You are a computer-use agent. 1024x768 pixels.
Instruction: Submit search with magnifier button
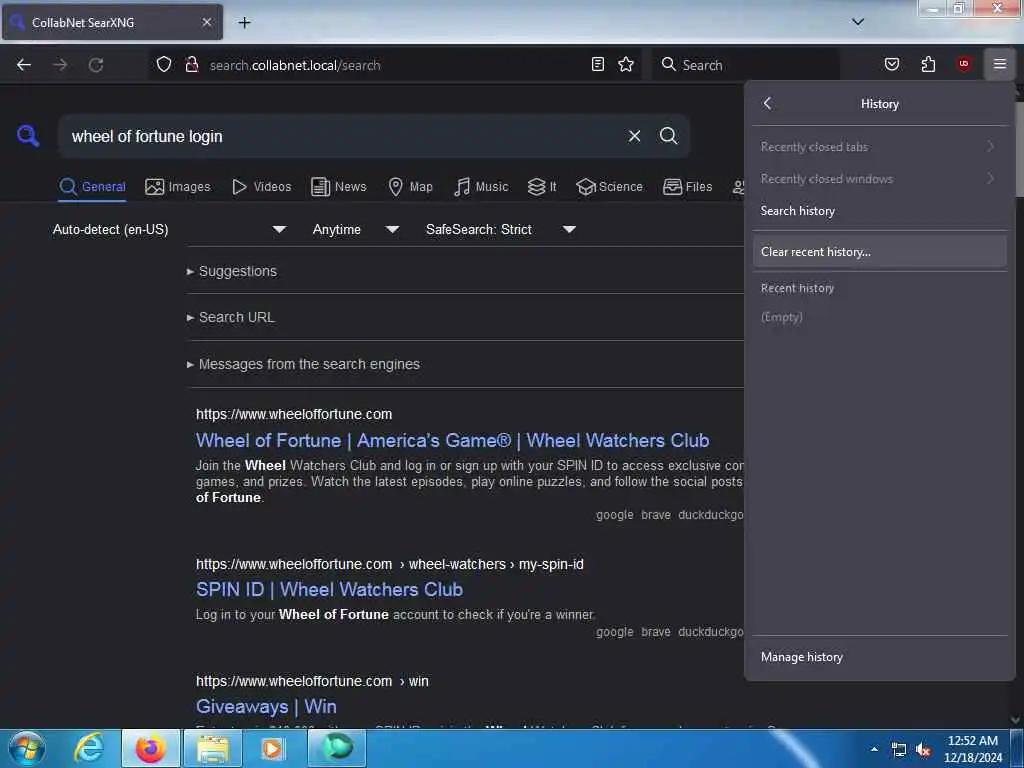click(x=668, y=136)
